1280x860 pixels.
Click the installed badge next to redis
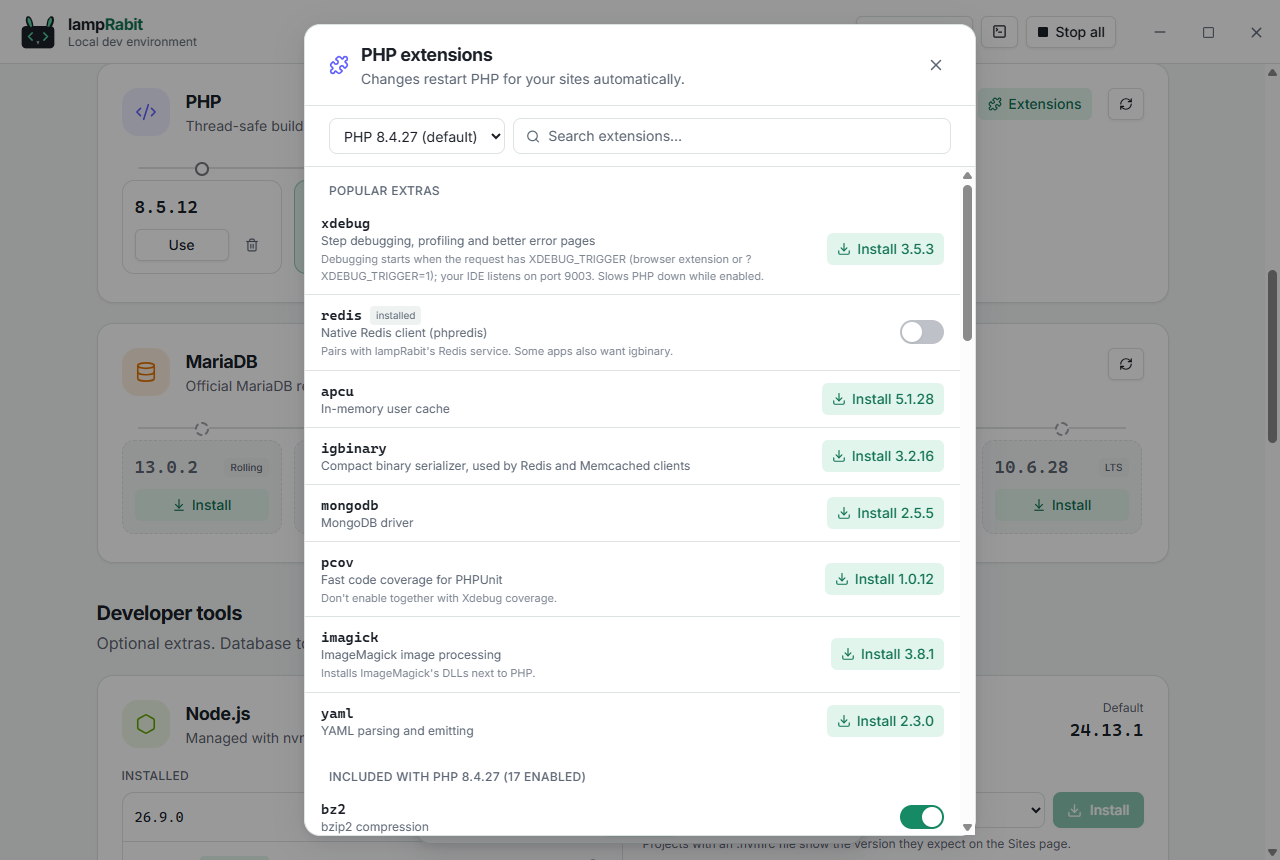[x=395, y=315]
